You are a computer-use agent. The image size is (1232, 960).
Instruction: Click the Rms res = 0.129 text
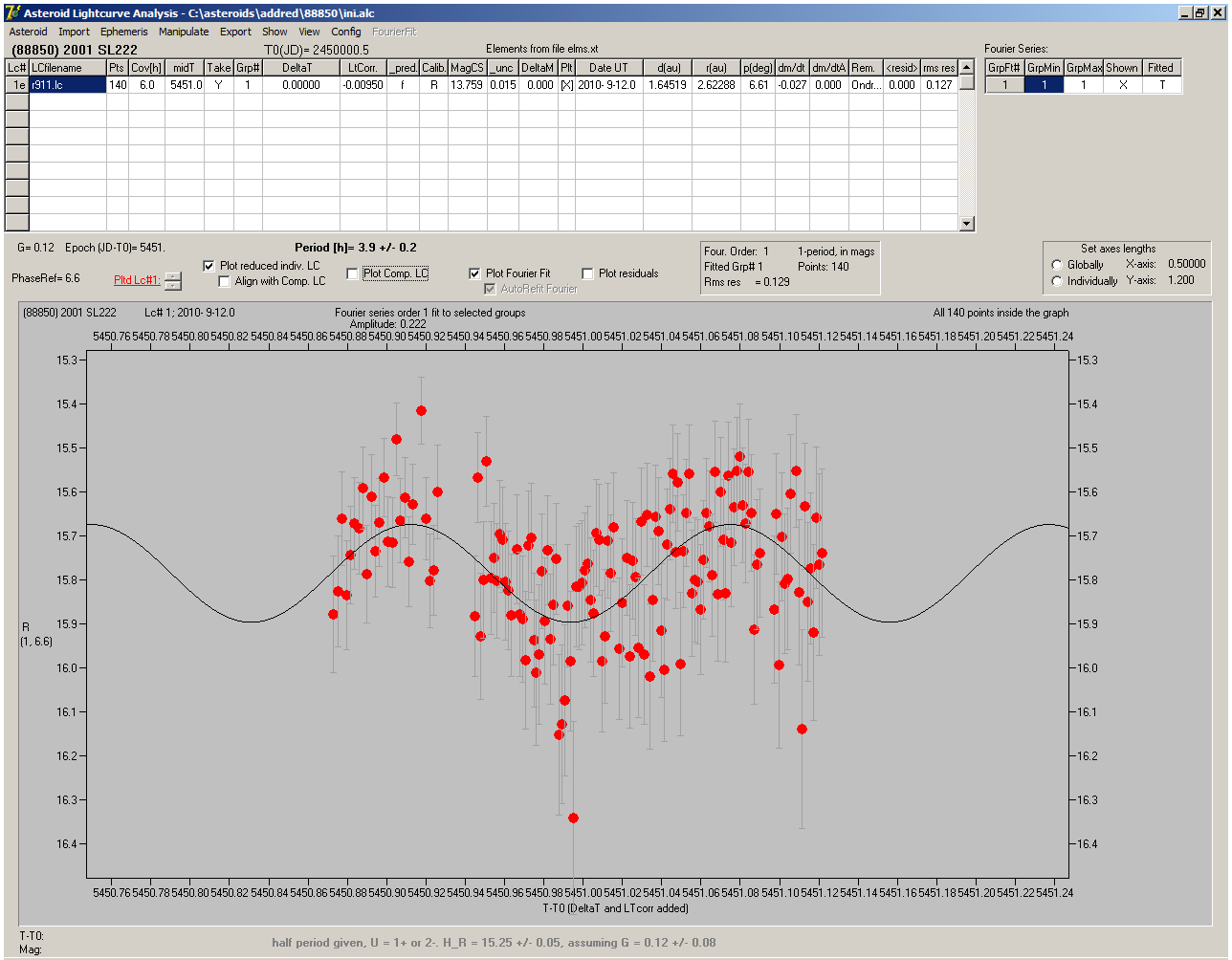tap(747, 282)
